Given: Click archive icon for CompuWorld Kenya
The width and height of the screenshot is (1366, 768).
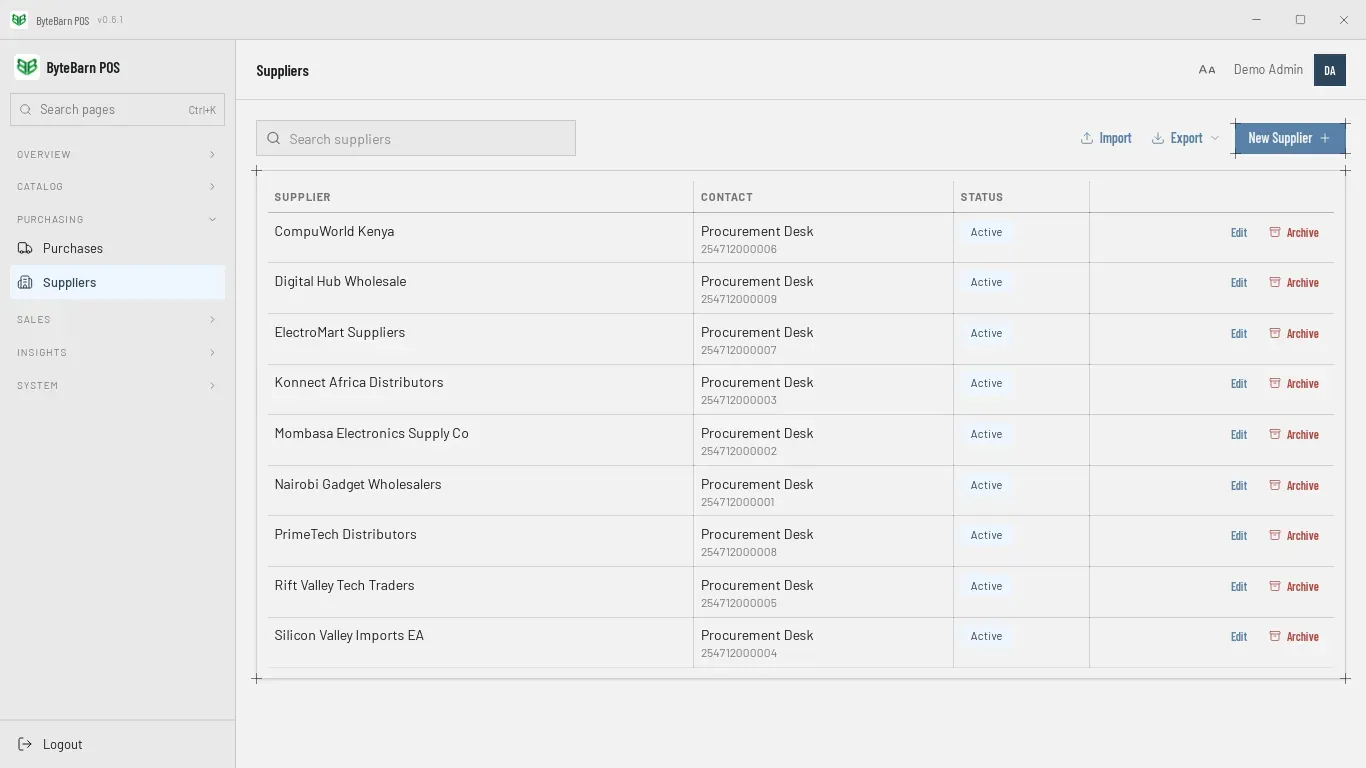Looking at the screenshot, I should pos(1275,232).
